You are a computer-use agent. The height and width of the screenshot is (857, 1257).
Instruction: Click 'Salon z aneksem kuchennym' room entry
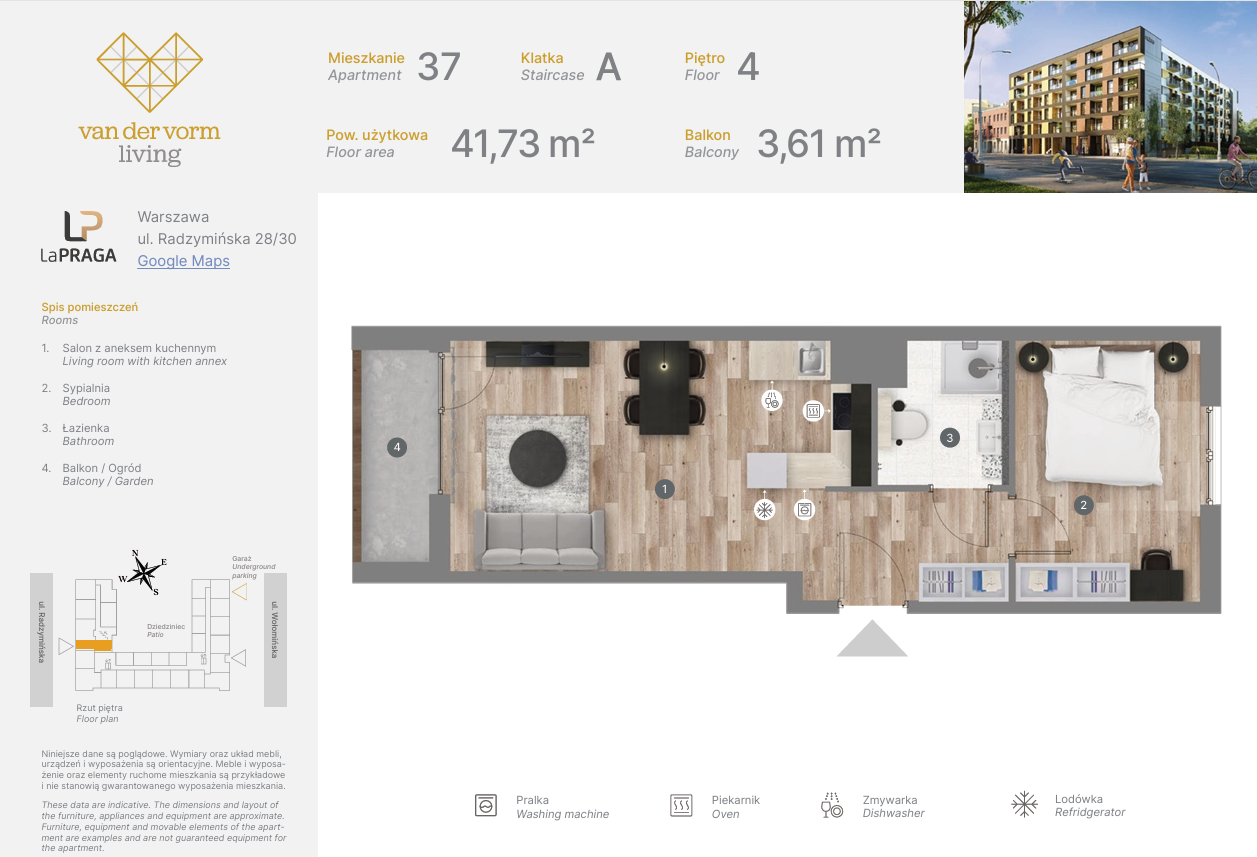coord(139,348)
